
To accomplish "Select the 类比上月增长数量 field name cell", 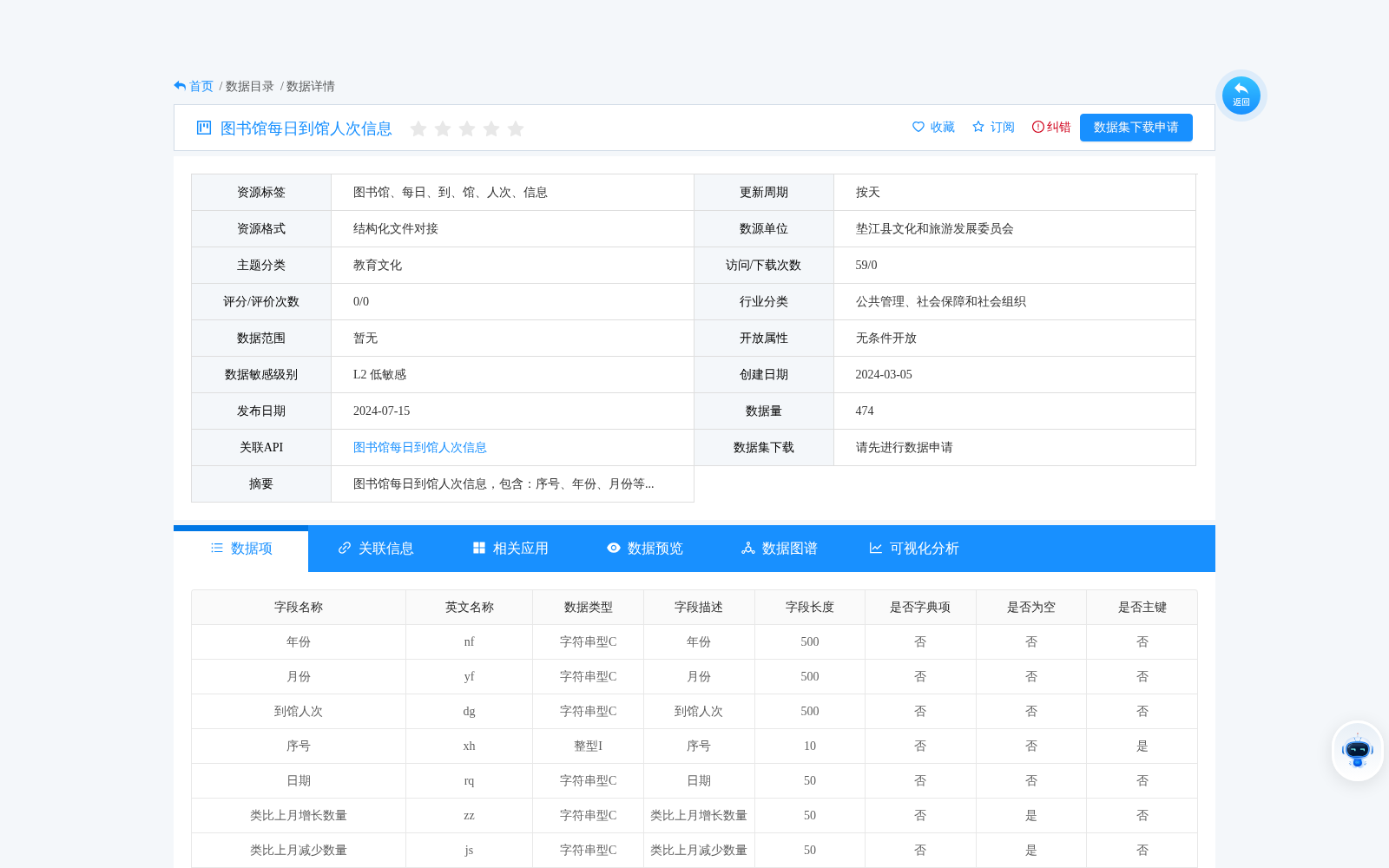I will (299, 815).
